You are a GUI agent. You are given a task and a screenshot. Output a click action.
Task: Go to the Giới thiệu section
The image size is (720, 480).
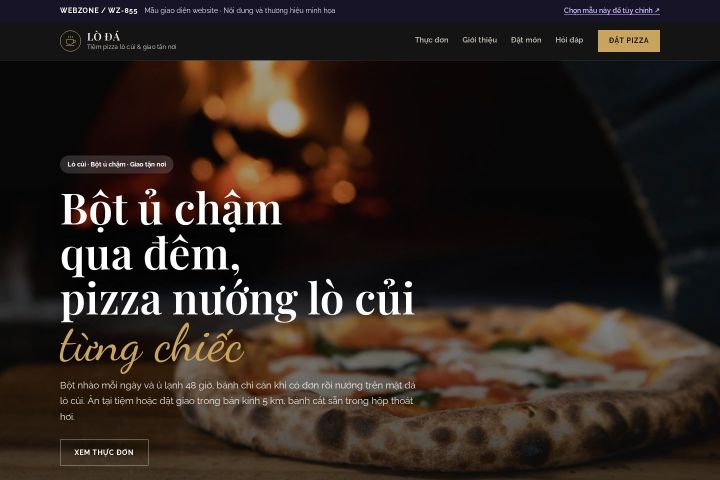point(479,40)
